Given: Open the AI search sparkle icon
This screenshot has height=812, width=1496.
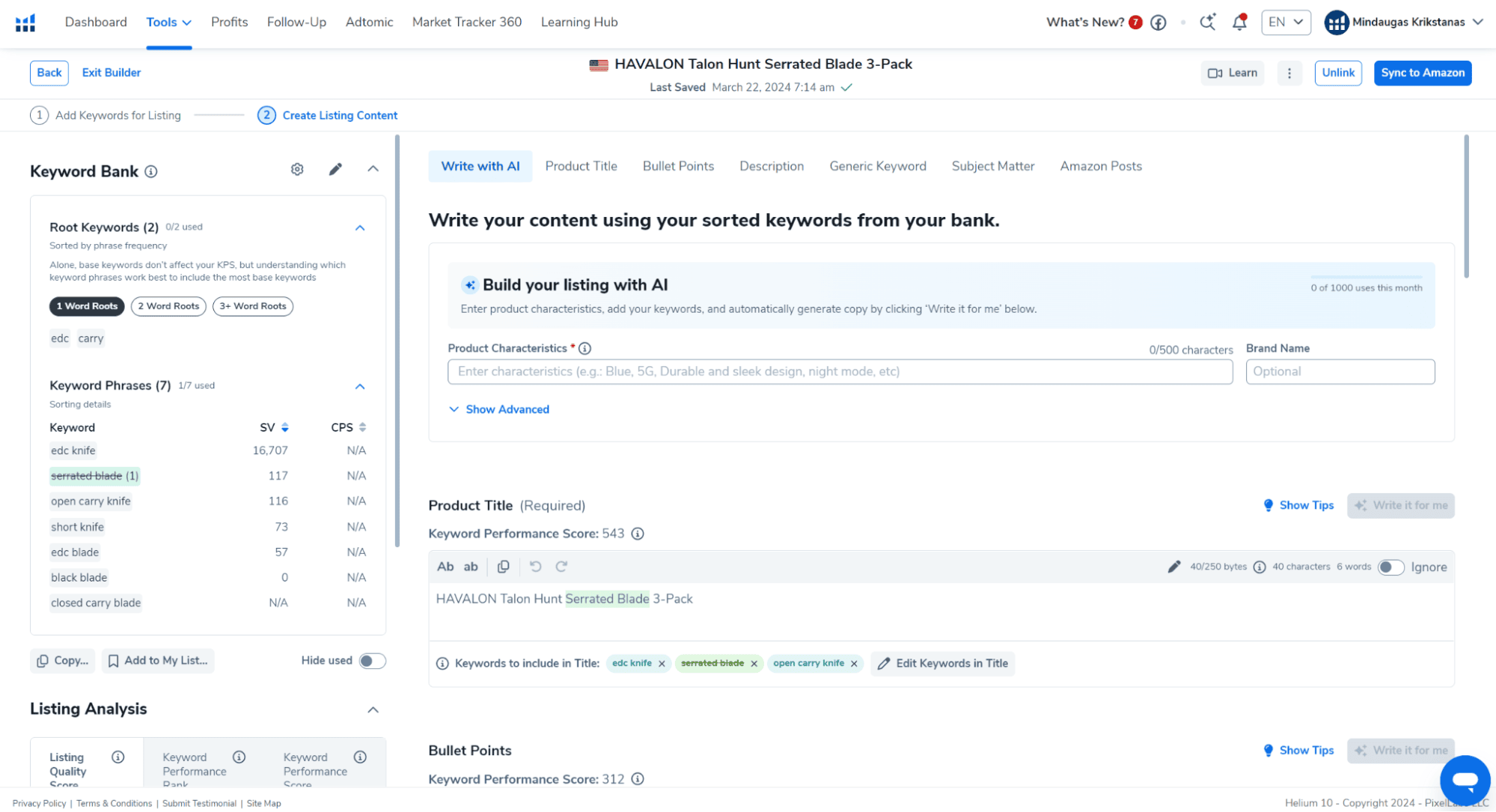Looking at the screenshot, I should pos(1208,22).
